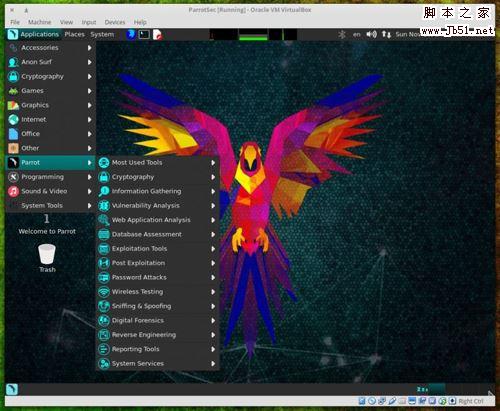Click the Office document icon
The width and height of the screenshot is (500, 411).
pos(13,134)
